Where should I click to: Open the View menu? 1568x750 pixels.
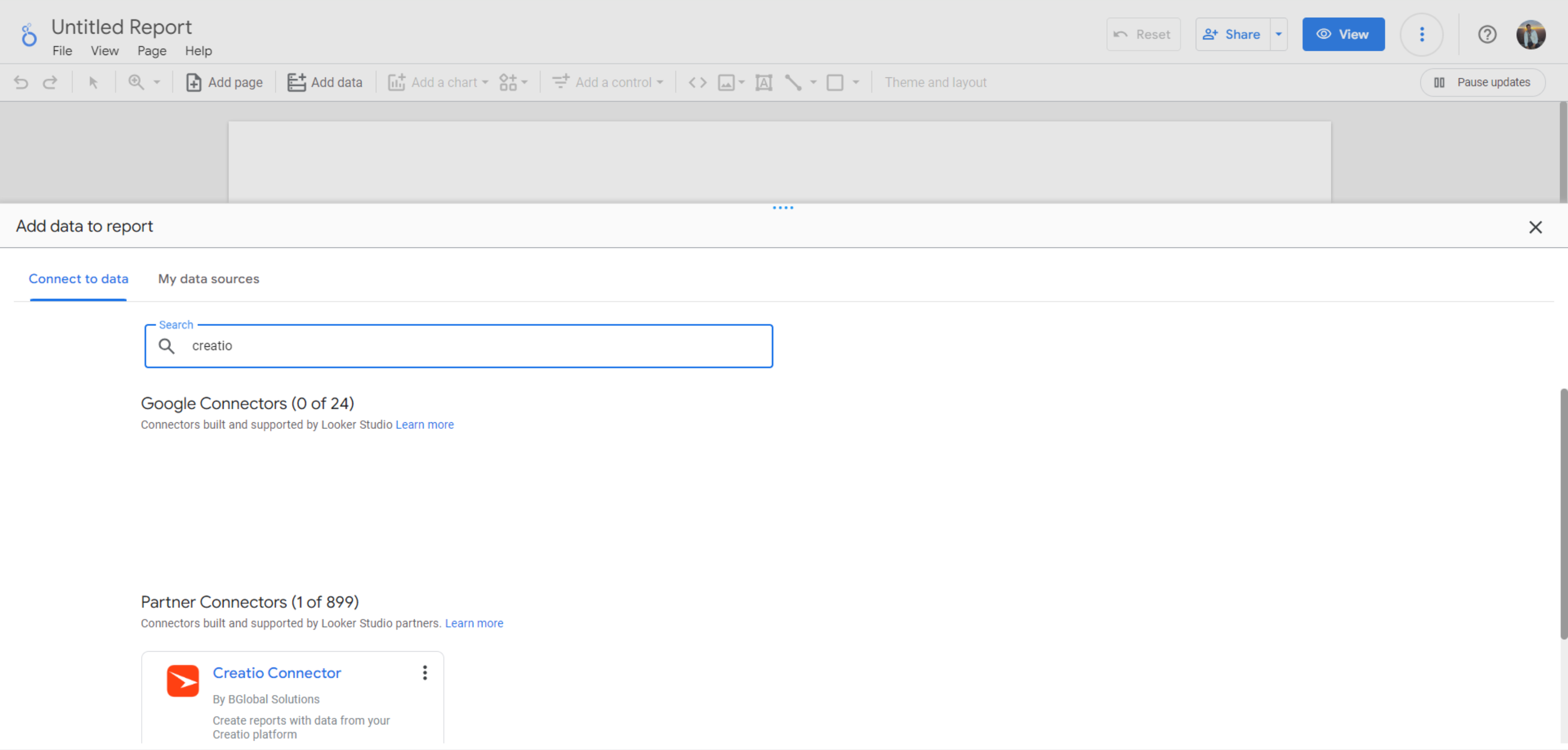tap(105, 50)
